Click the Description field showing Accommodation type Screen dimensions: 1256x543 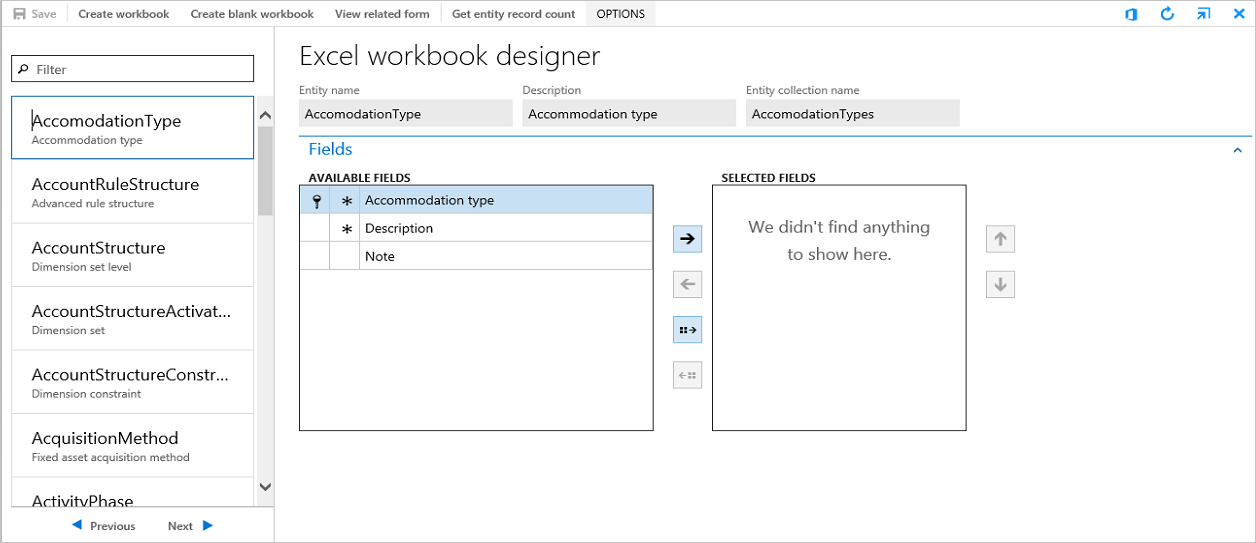[x=629, y=113]
